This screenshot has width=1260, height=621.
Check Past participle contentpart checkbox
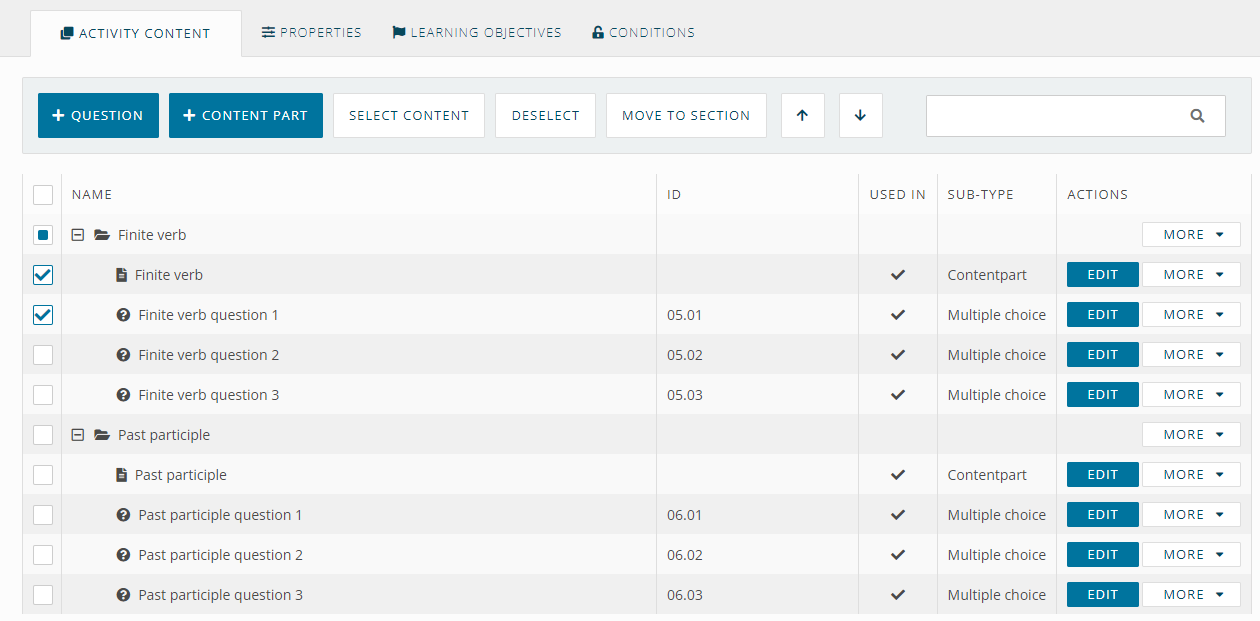(43, 475)
